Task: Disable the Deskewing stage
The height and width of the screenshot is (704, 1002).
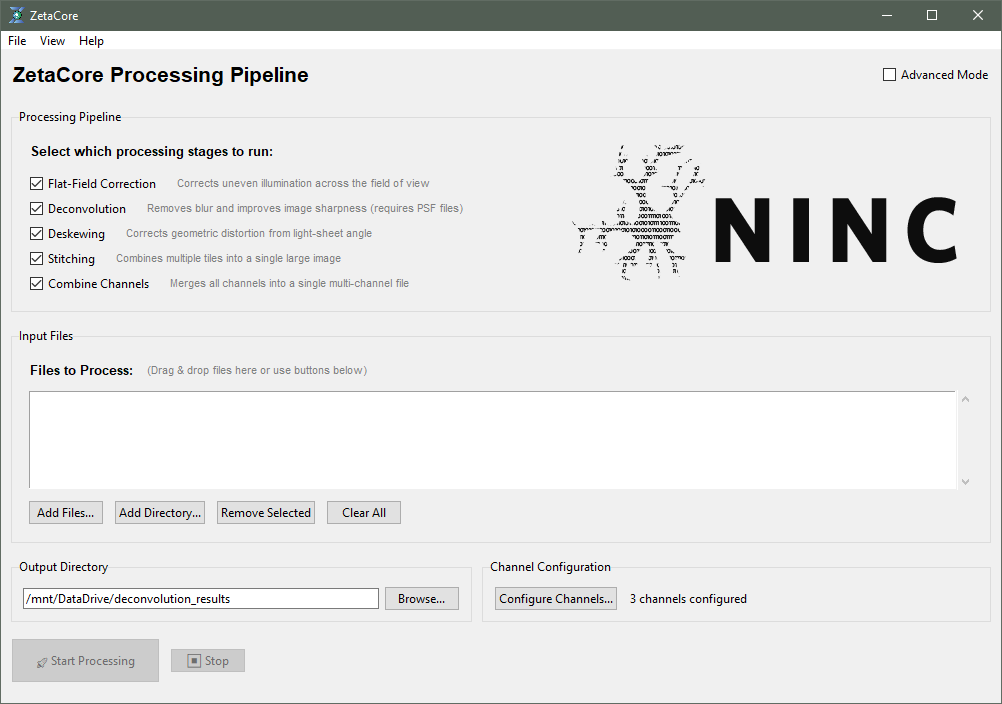Action: pos(37,234)
